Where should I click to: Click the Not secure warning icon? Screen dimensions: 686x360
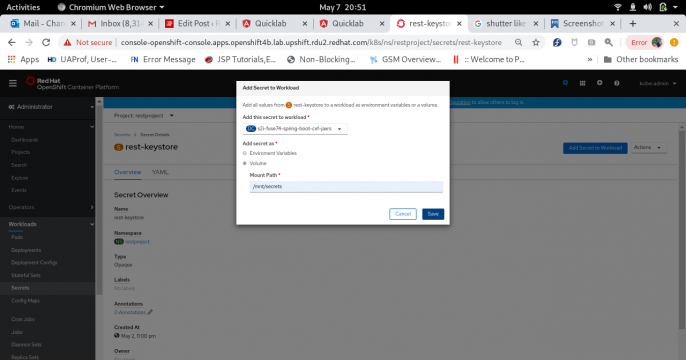click(x=67, y=42)
